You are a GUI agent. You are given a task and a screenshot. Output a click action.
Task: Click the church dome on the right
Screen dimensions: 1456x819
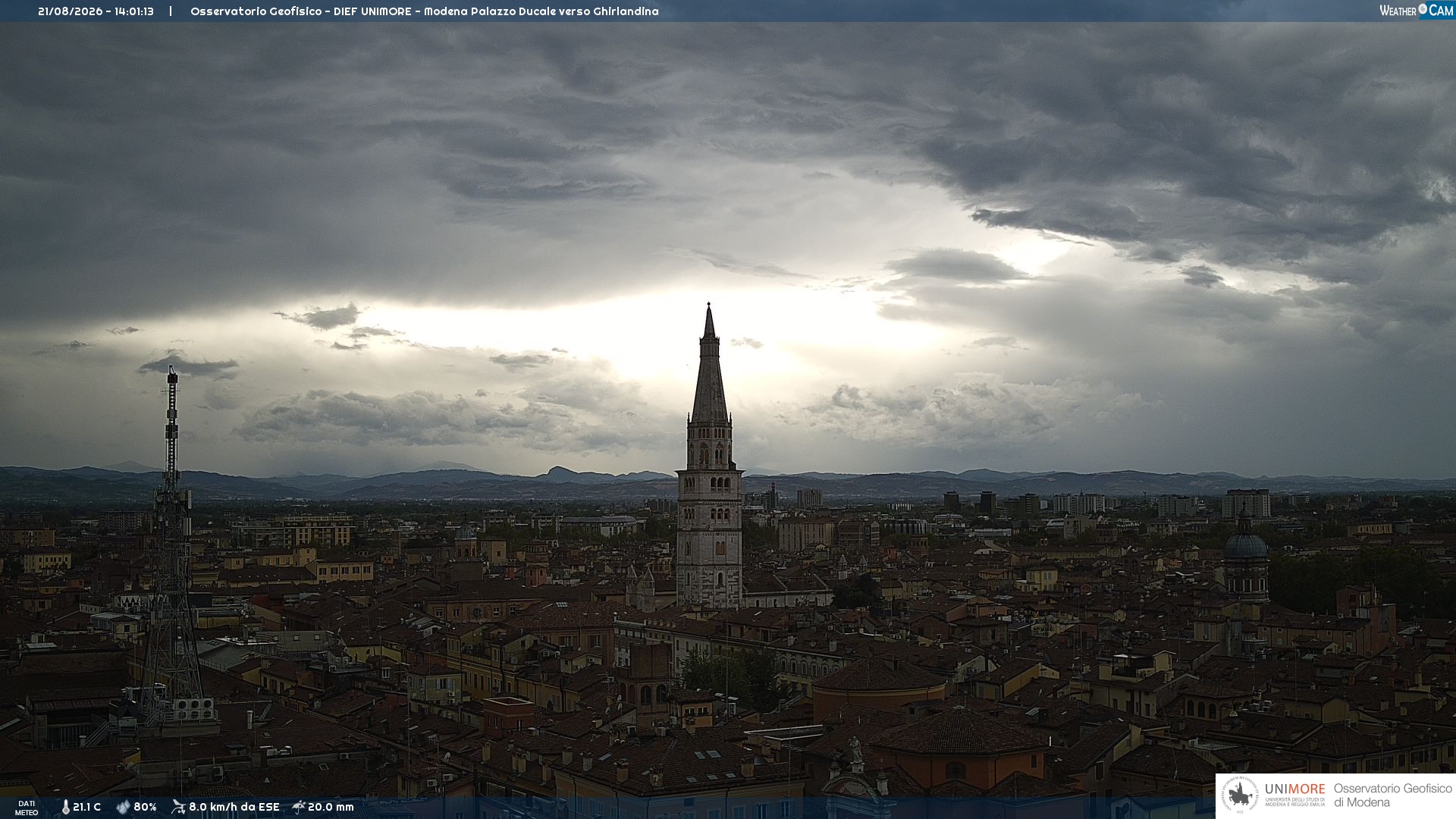click(1245, 543)
